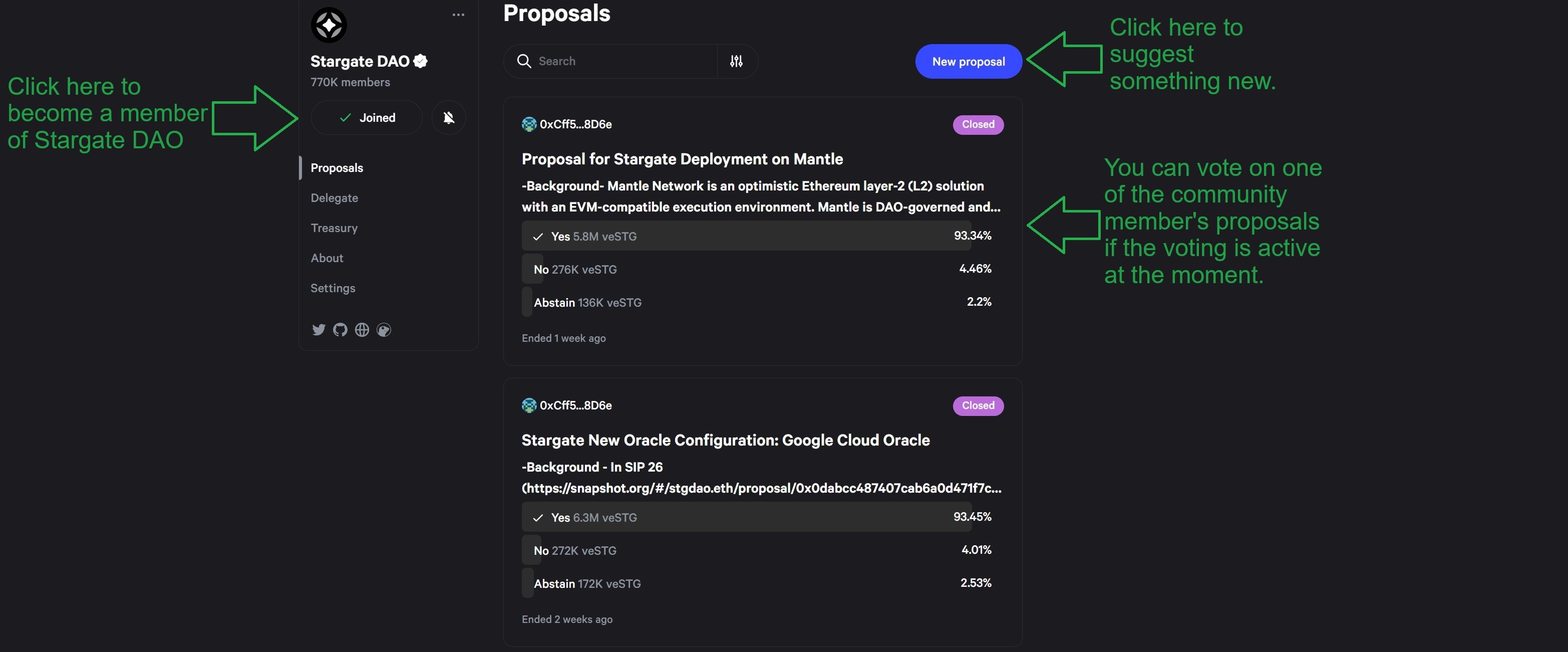Toggle the muted notifications bell
Screen dimensions: 1568x652
click(x=449, y=118)
